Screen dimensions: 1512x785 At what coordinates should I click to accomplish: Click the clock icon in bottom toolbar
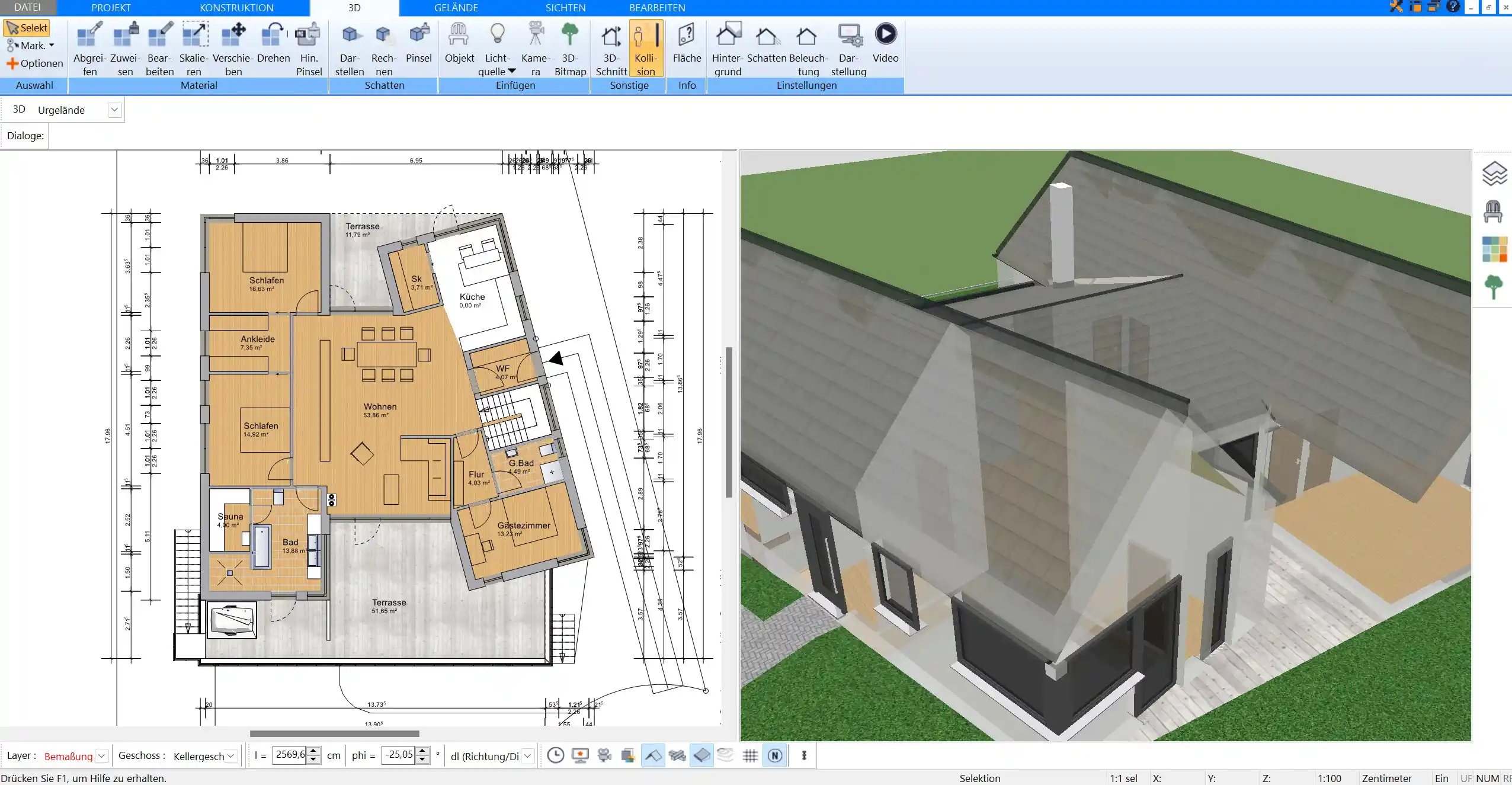point(555,755)
